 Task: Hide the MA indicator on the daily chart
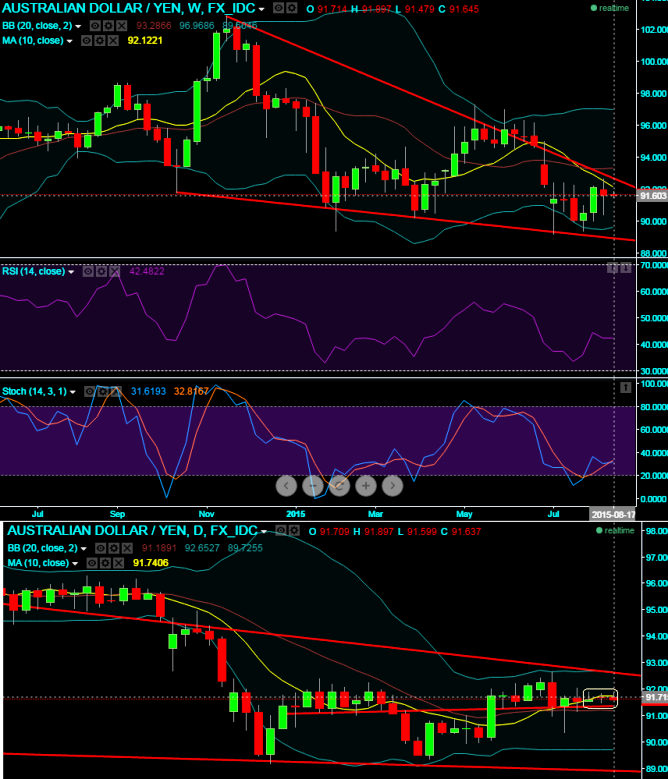pyautogui.click(x=92, y=563)
